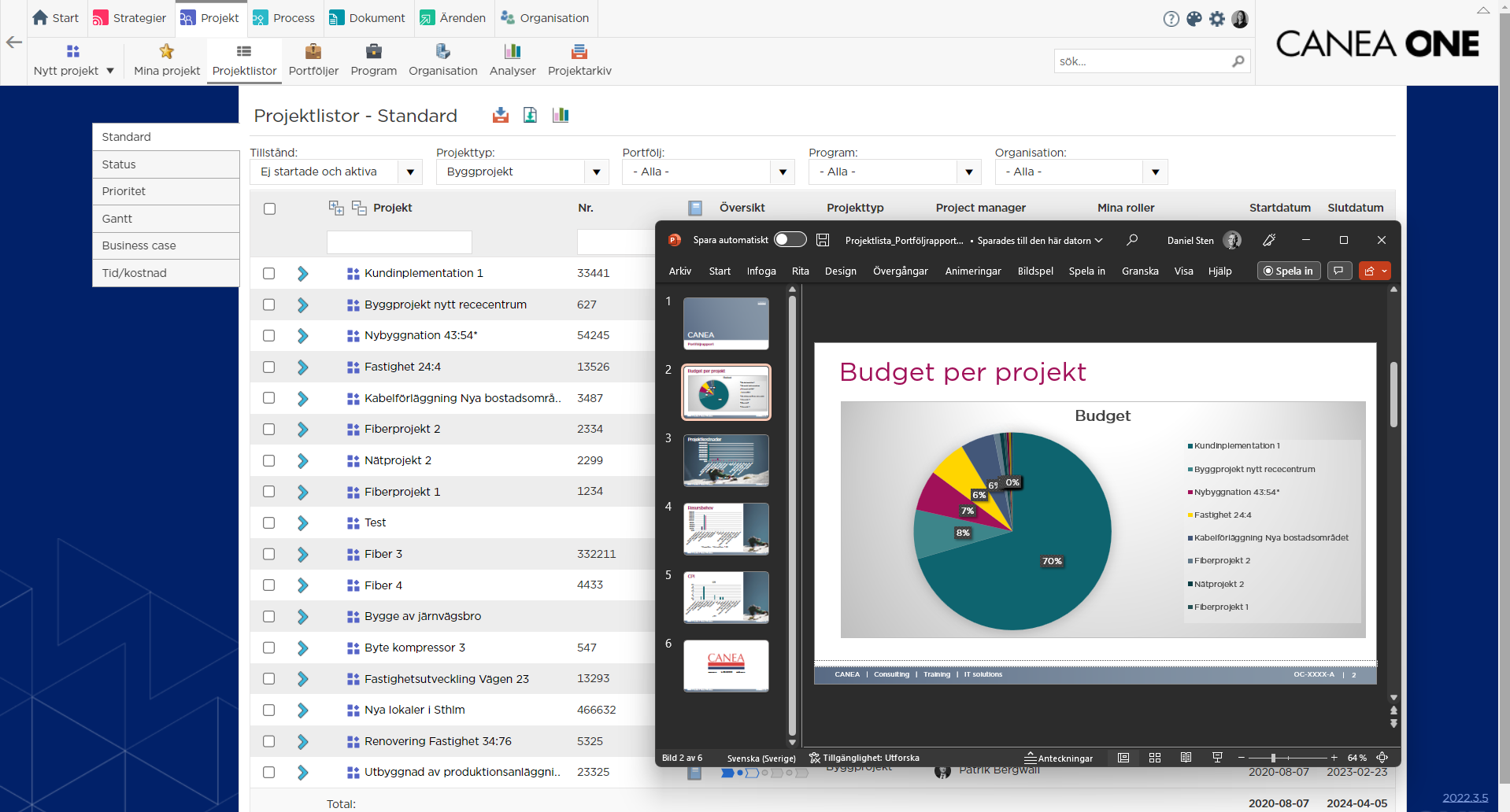The width and height of the screenshot is (1510, 812).
Task: Open the settings gear icon
Action: point(1217,19)
